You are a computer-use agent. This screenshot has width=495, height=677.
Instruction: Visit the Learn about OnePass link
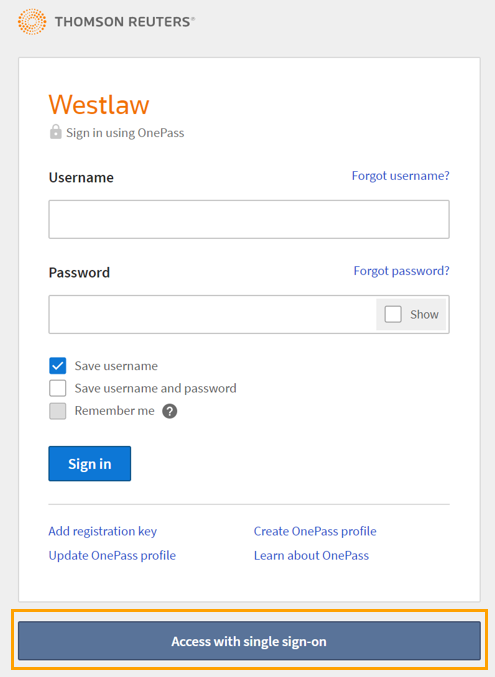[311, 555]
